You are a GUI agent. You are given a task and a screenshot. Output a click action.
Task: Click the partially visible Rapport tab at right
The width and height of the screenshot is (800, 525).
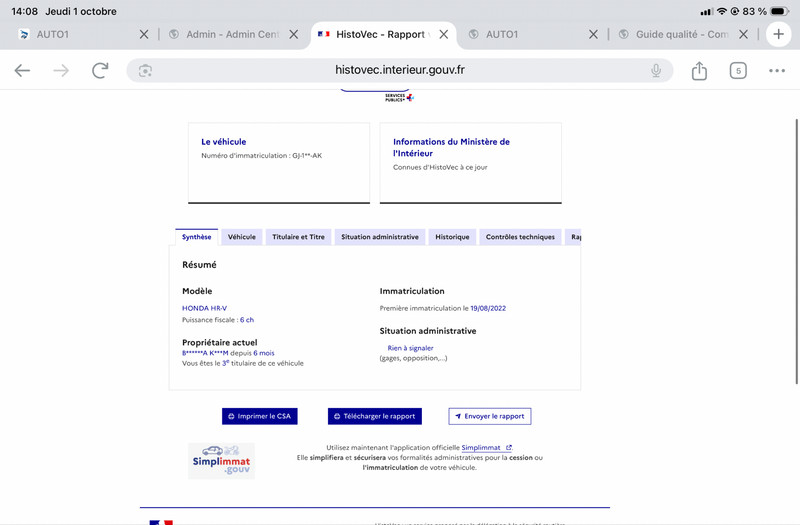pyautogui.click(x=573, y=237)
